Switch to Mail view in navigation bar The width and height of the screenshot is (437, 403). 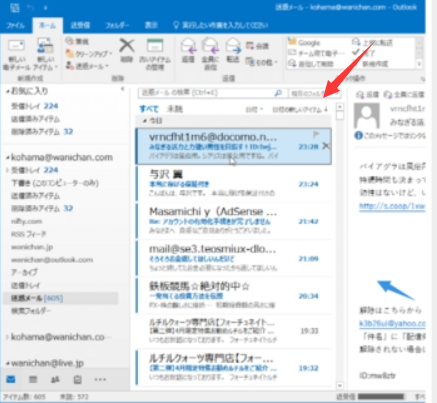pos(11,379)
